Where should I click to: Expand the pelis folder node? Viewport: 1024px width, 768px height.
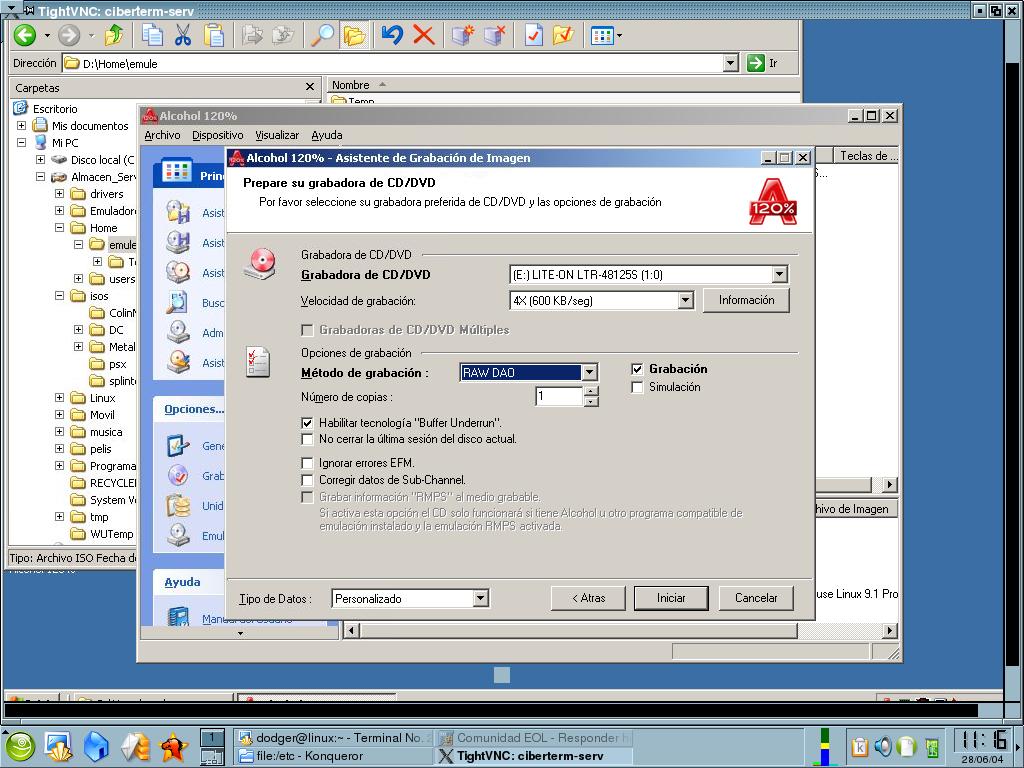[x=59, y=449]
